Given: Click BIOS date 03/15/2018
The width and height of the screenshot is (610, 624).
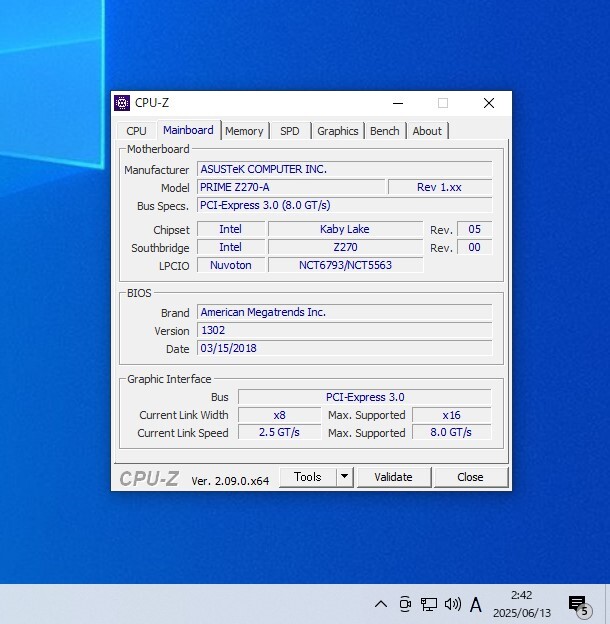Looking at the screenshot, I should 345,348.
